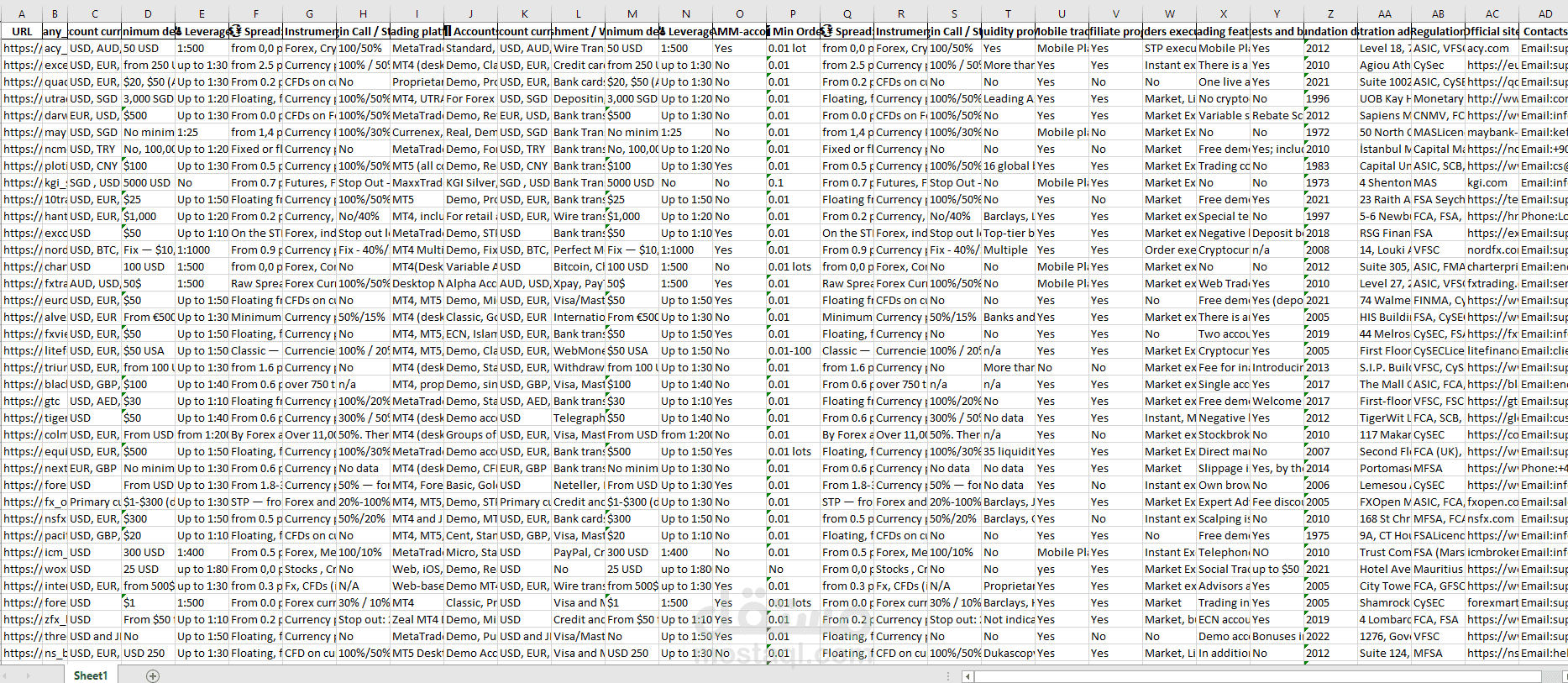Screen dimensions: 1568x683
Task: Select the Trust Com cell
Action: point(1384,552)
